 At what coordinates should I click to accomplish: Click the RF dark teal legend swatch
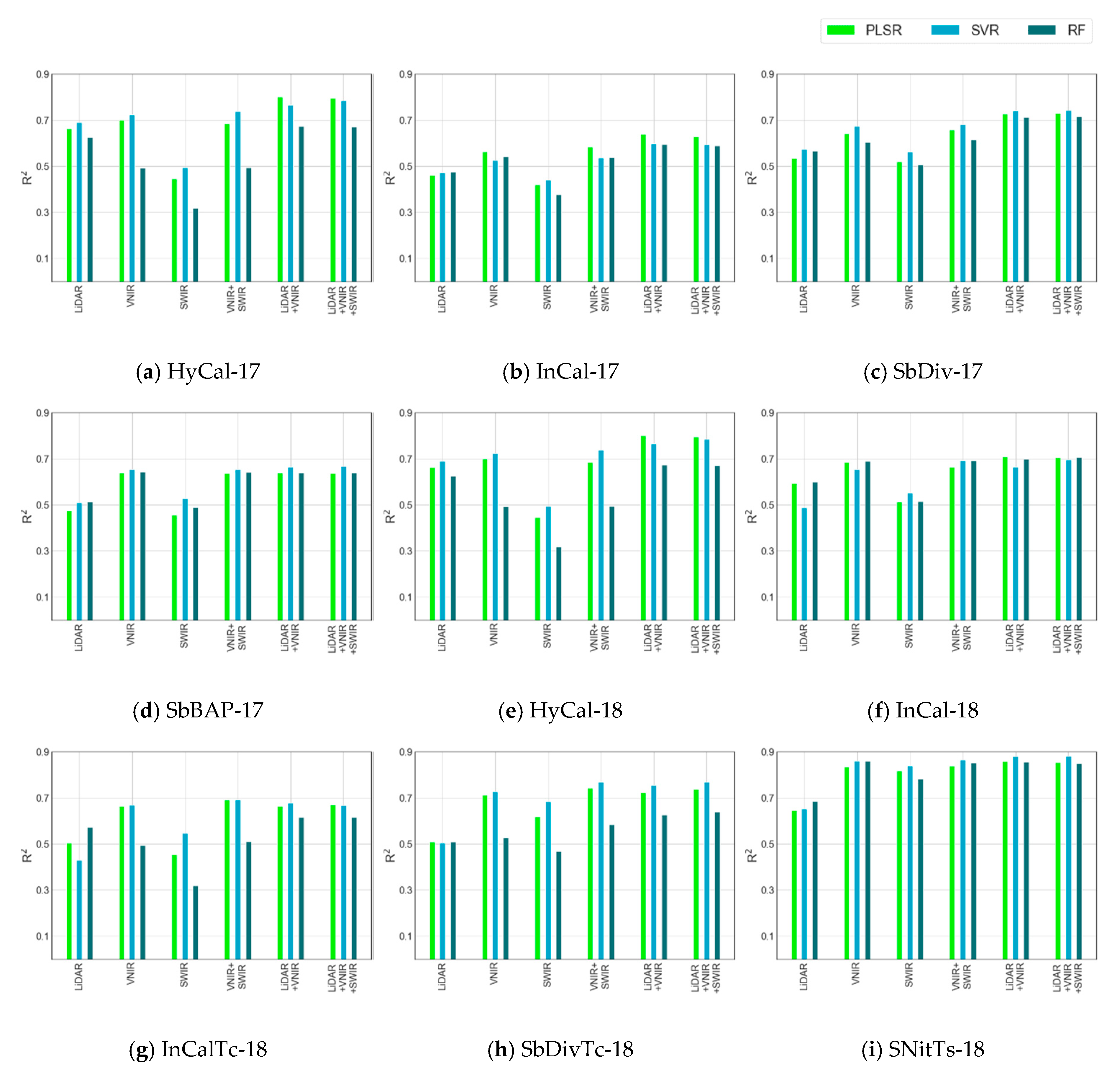pyautogui.click(x=1041, y=30)
